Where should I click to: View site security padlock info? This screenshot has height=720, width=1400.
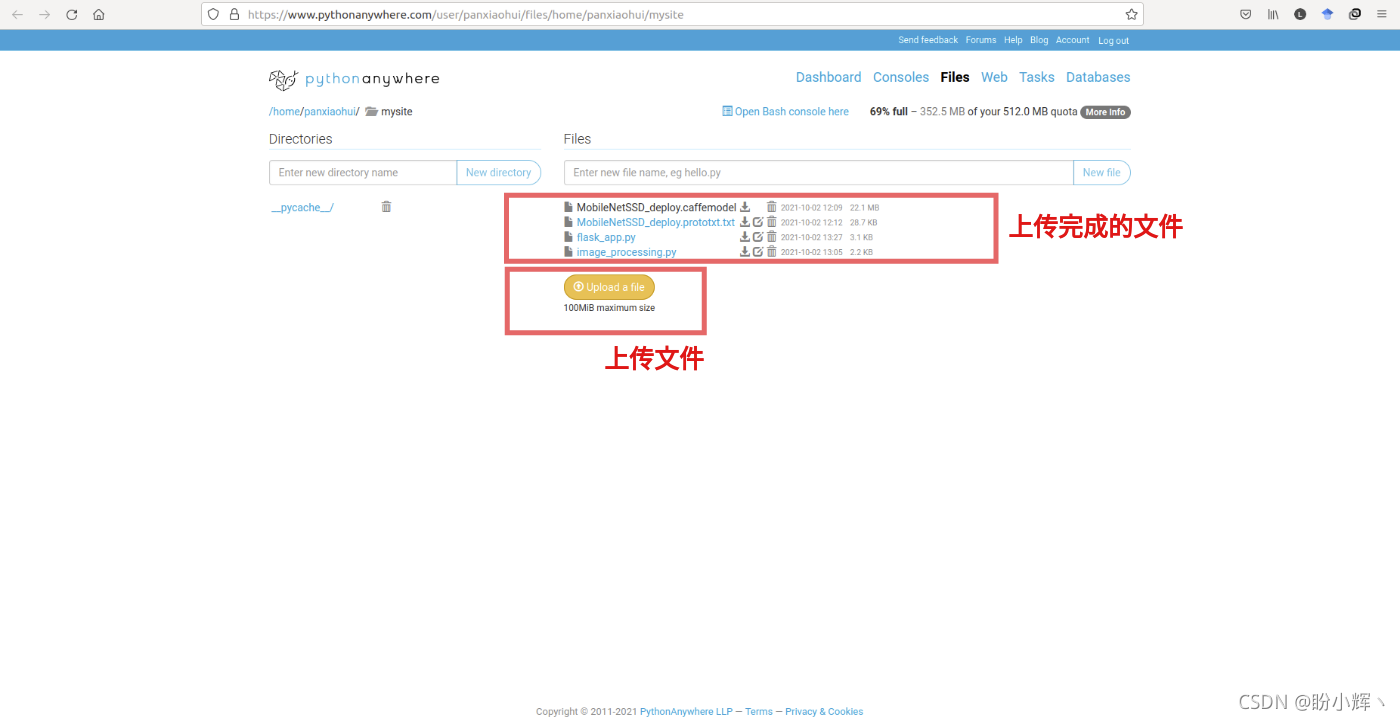point(234,15)
